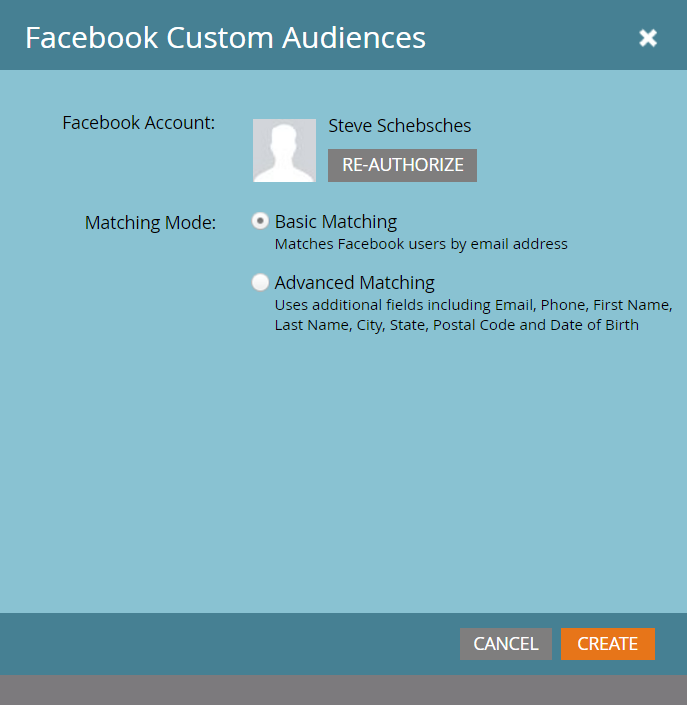Image resolution: width=687 pixels, height=705 pixels.
Task: Select the Basic Matching radio button
Action: [x=260, y=221]
